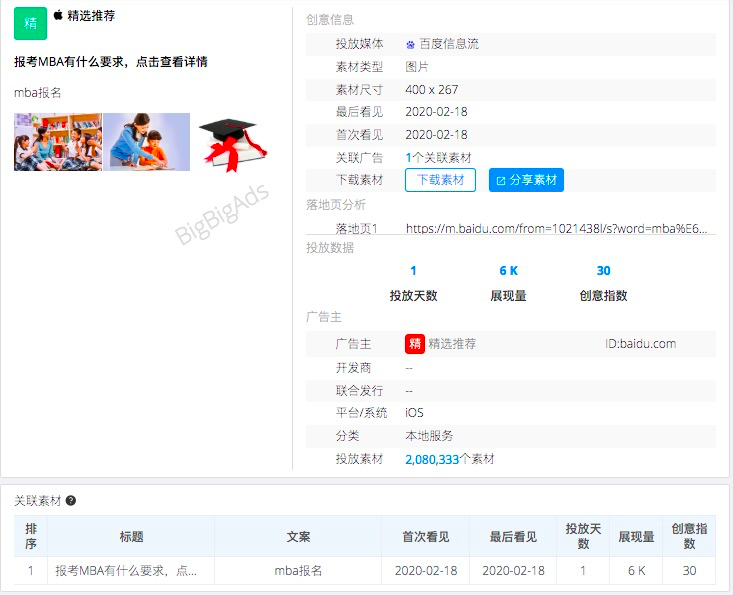Screen dimensions: 733x595
Task: Click the 投放天数 value 1 in 投放数据
Action: pos(413,270)
